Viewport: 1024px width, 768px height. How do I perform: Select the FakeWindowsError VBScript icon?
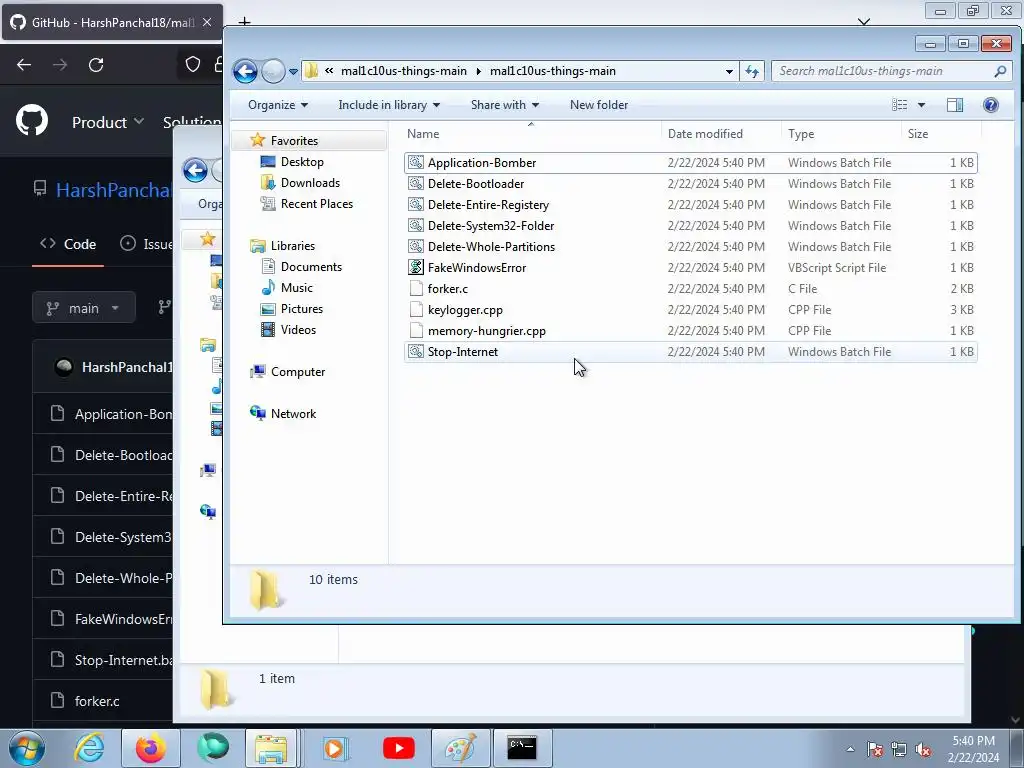416,267
